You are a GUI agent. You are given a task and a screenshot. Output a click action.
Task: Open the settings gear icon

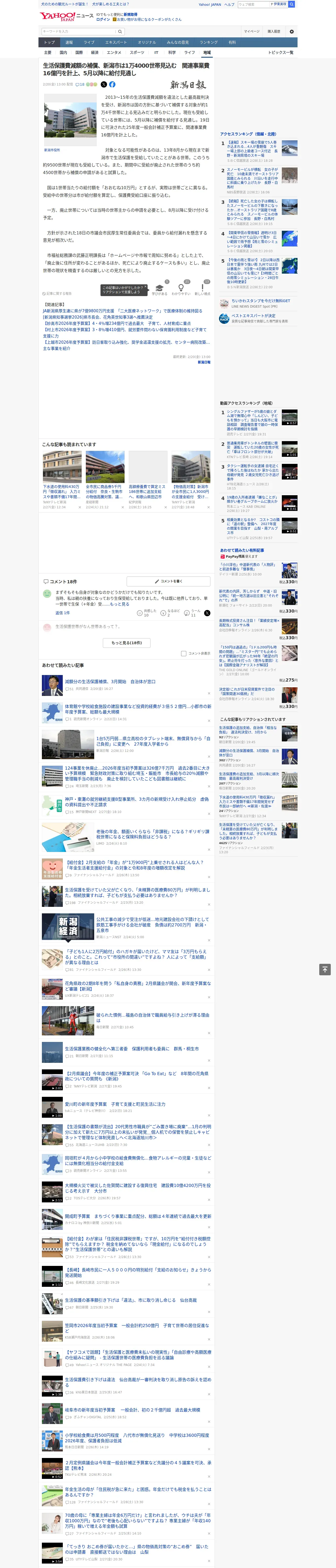pyautogui.click(x=292, y=32)
